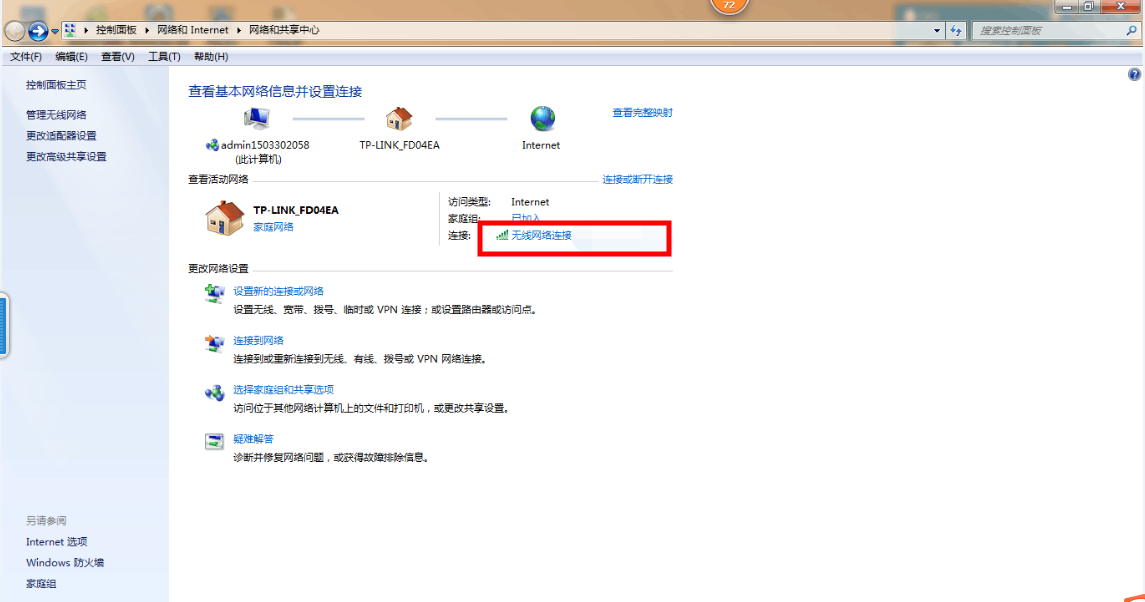
Task: Open the 连接到网络 link
Action: (259, 340)
